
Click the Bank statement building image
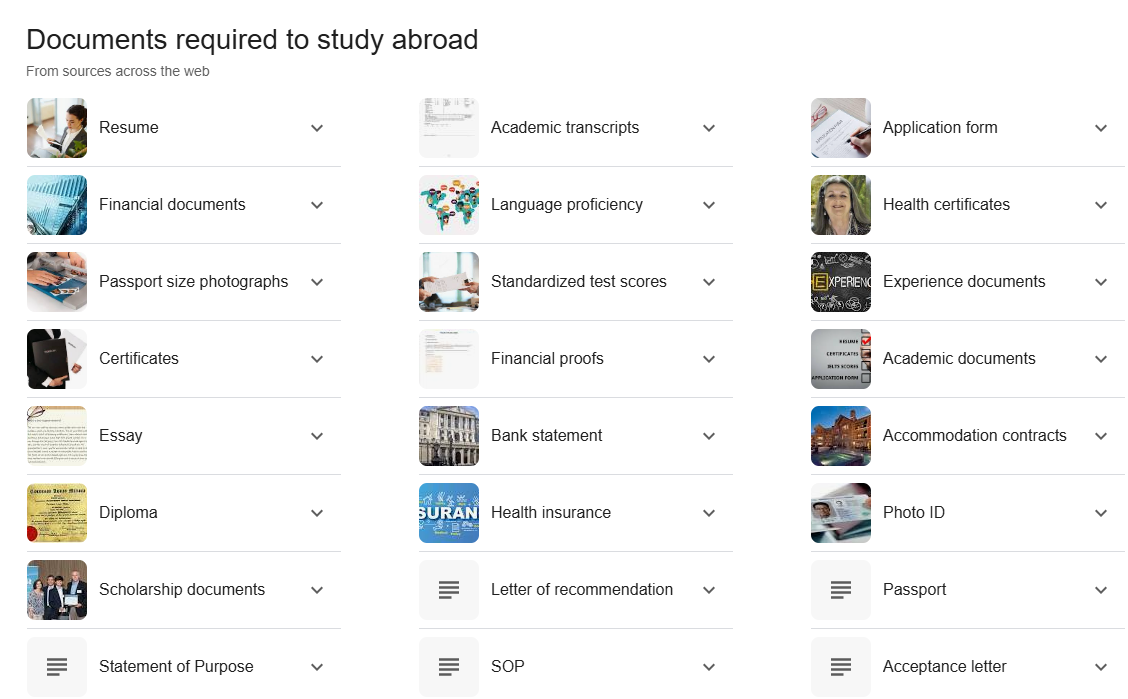(x=449, y=435)
